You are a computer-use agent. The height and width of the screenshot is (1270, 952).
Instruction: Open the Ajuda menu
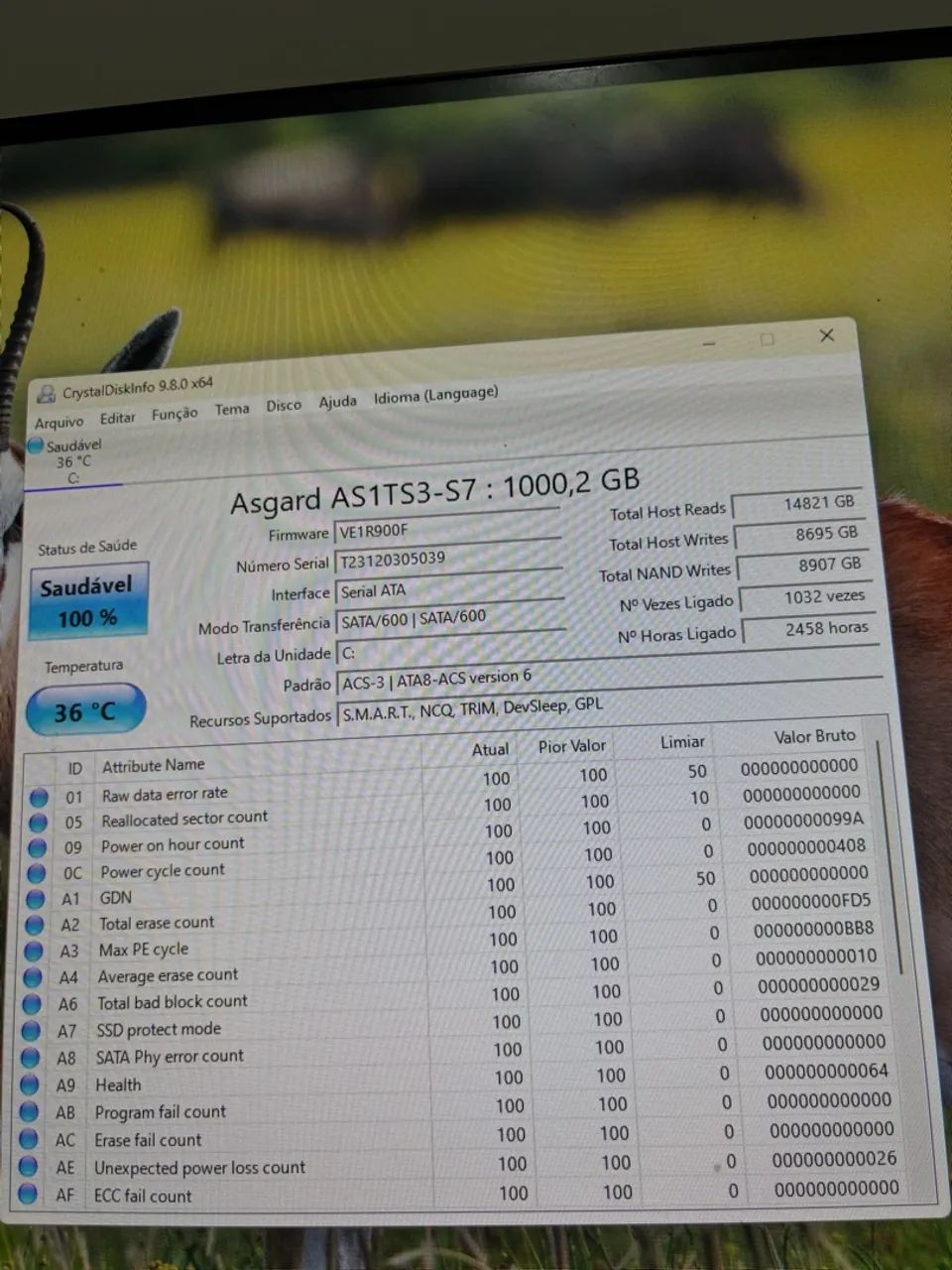coord(337,401)
